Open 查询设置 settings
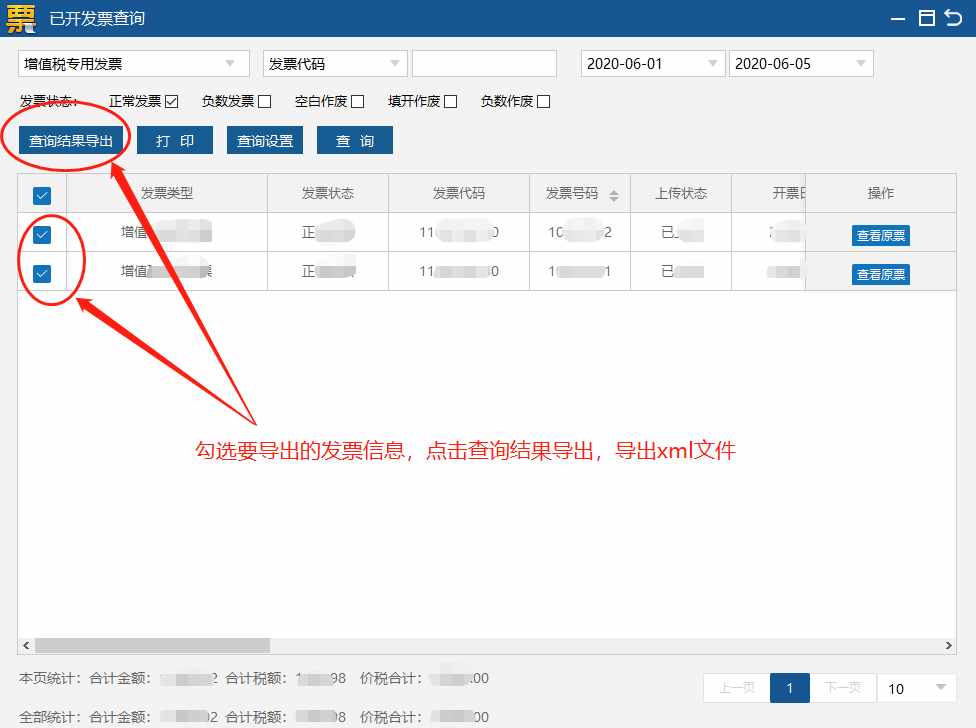This screenshot has width=976, height=728. pos(265,141)
